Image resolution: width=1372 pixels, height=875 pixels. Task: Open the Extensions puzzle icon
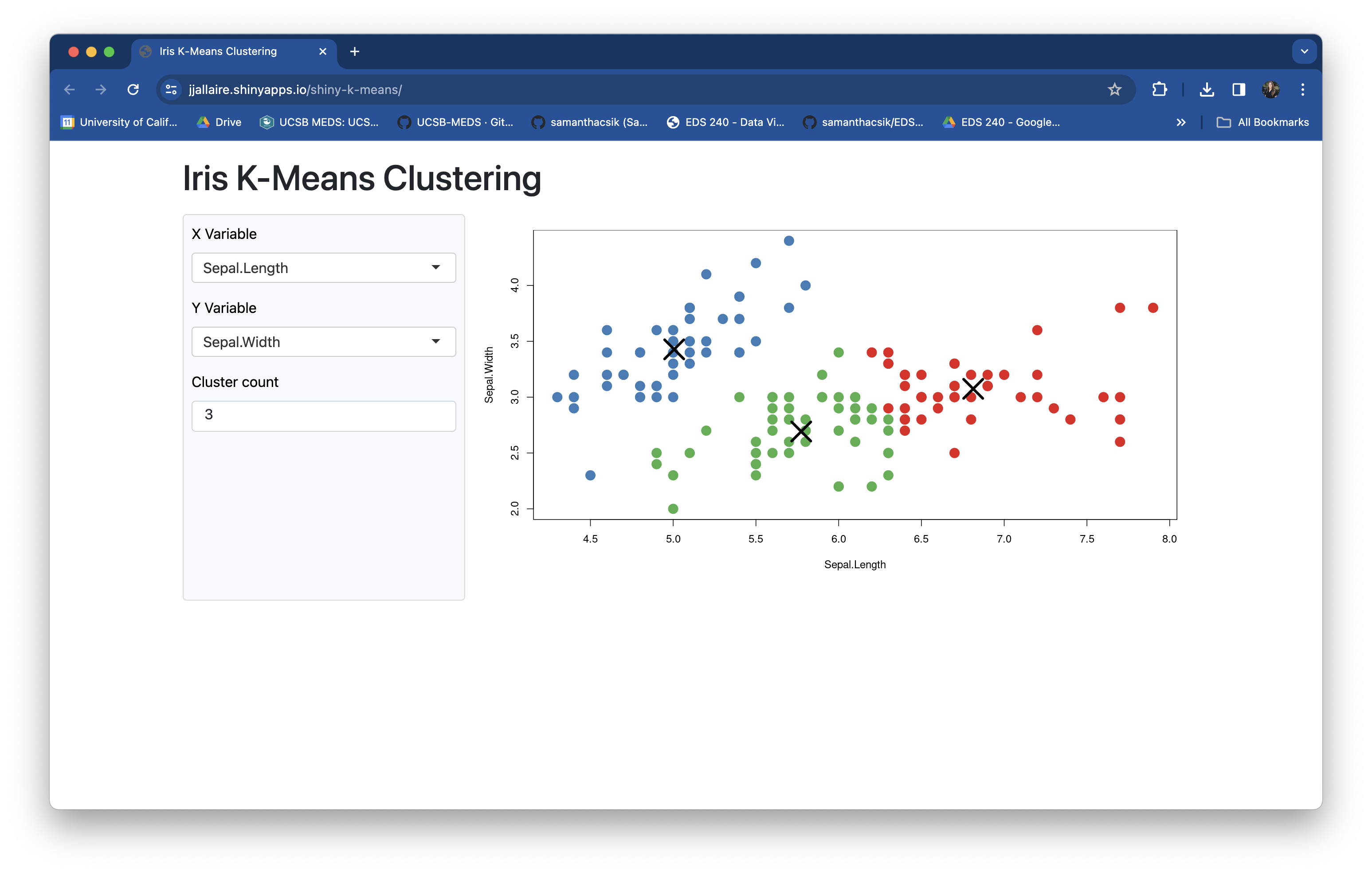click(1159, 90)
